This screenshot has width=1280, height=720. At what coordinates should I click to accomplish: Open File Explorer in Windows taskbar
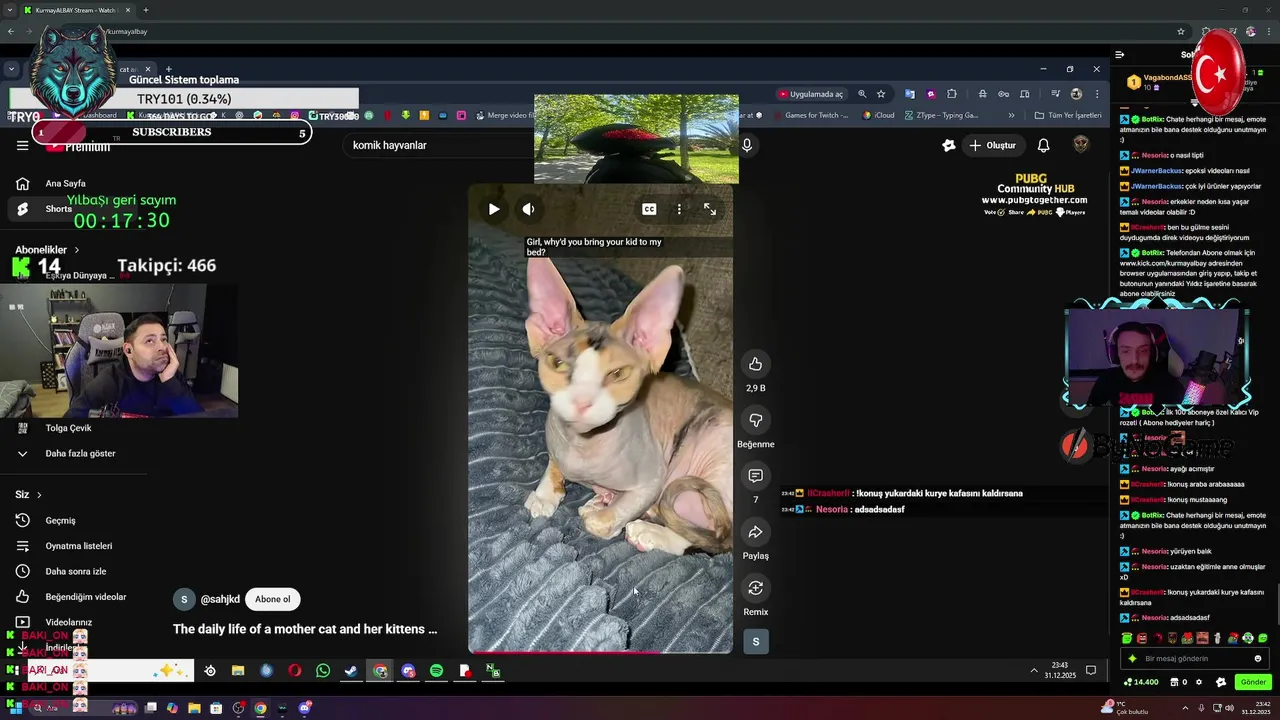pyautogui.click(x=194, y=708)
